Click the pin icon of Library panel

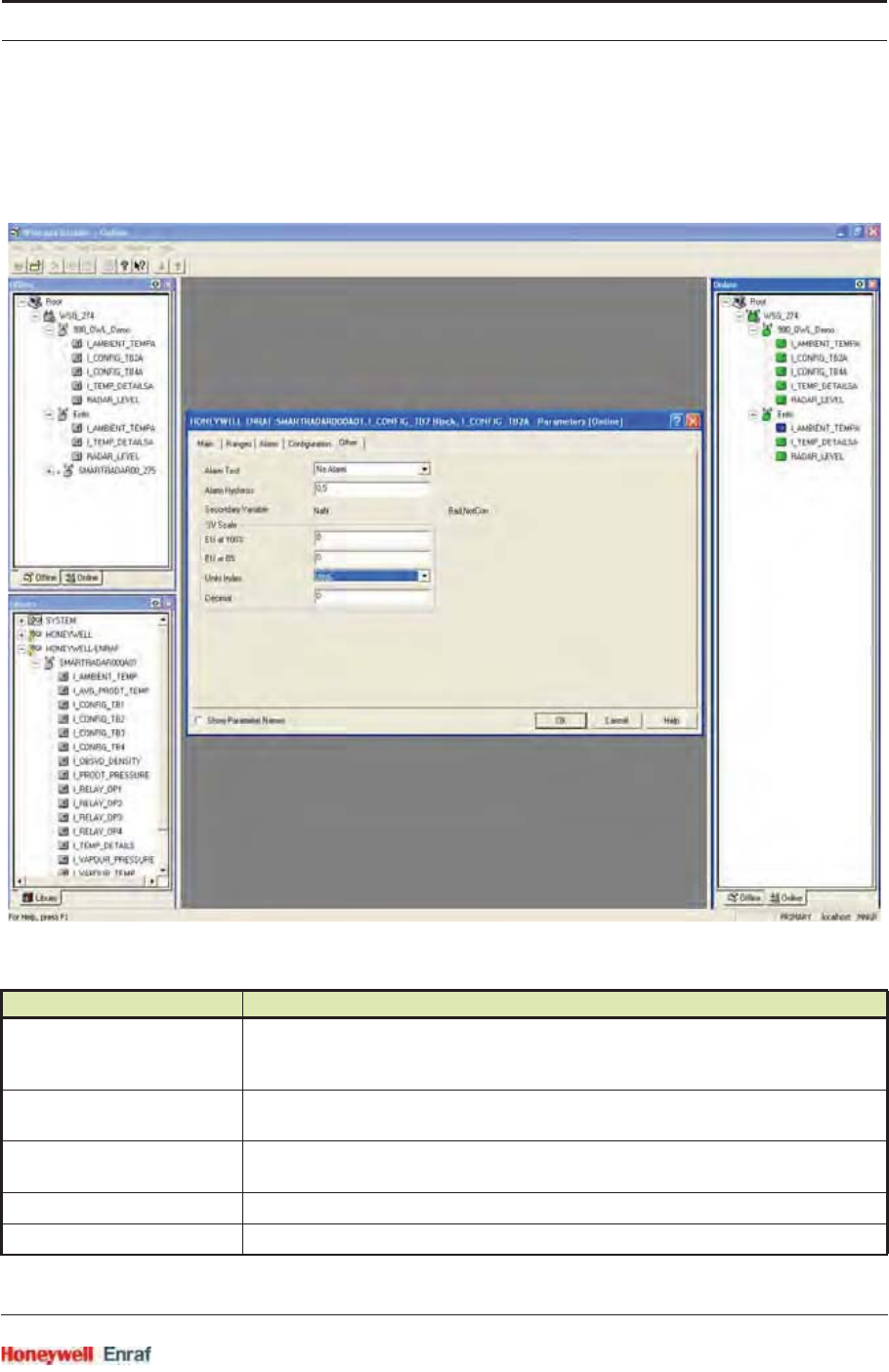coord(156,604)
